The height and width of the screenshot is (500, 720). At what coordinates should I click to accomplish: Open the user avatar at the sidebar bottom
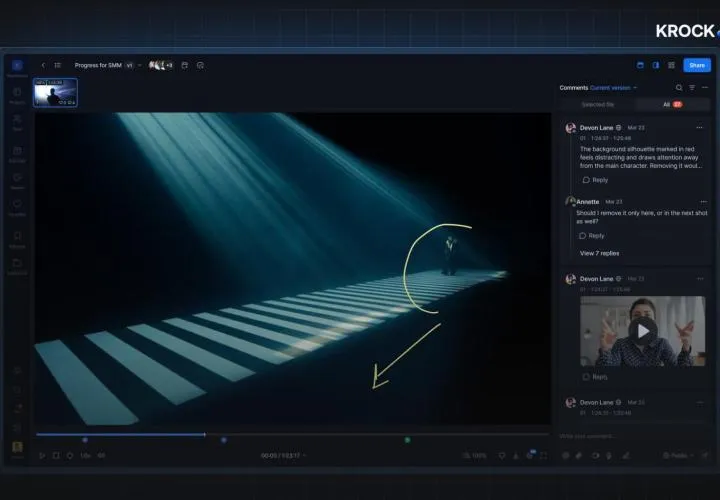tap(17, 447)
